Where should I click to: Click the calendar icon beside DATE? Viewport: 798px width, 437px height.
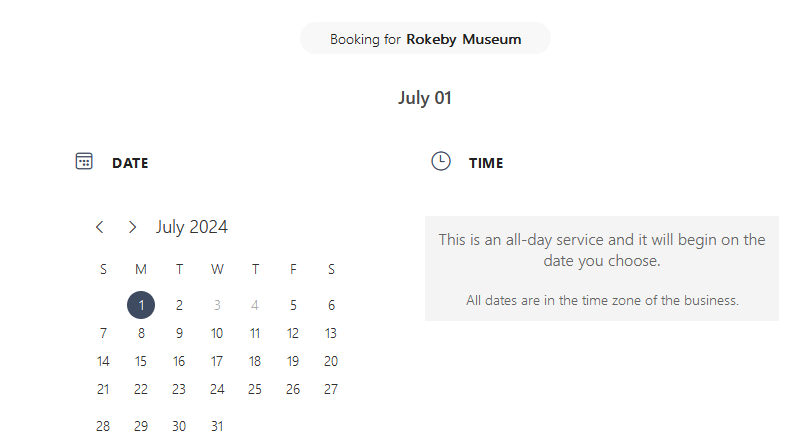(x=84, y=161)
